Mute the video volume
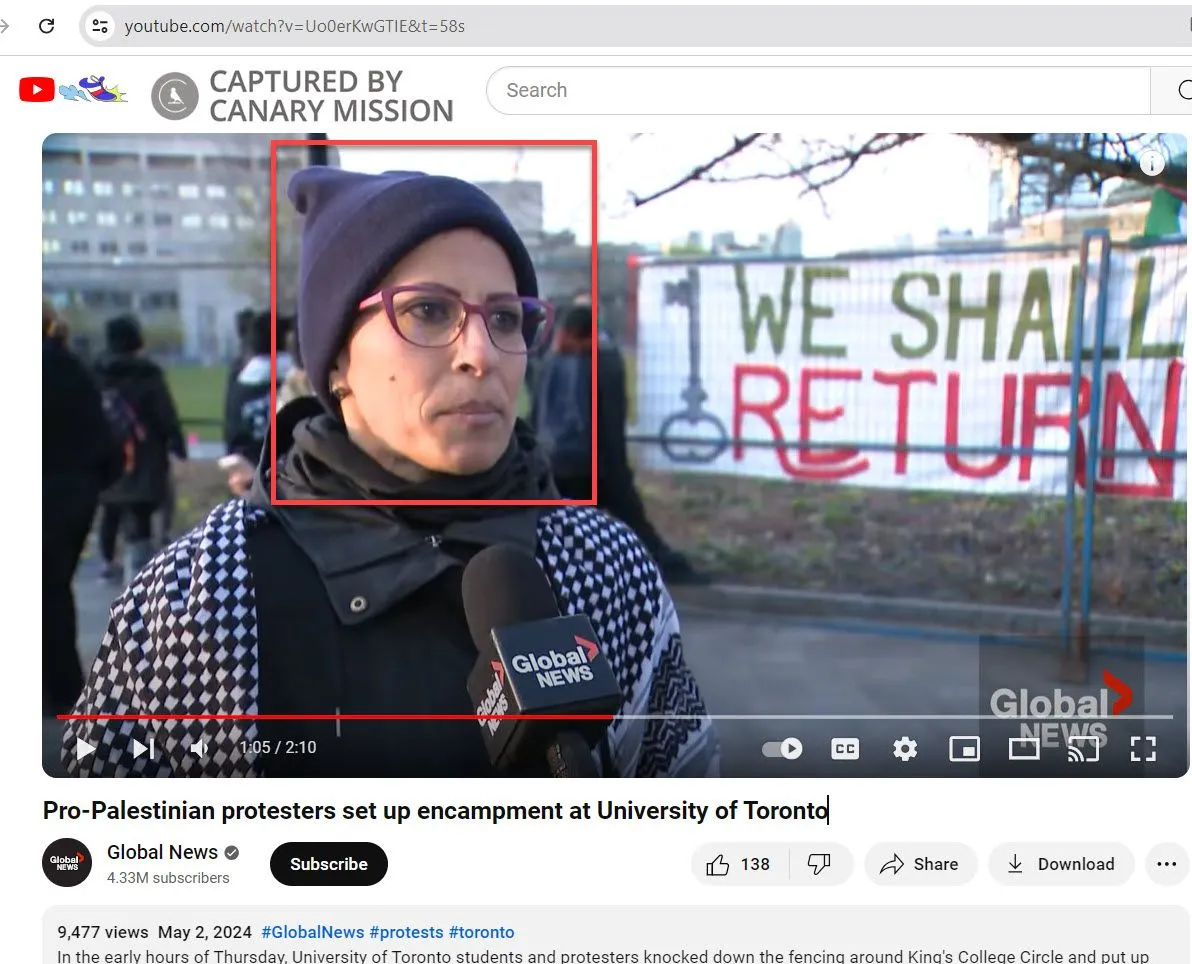This screenshot has width=1192, height=964. (x=198, y=748)
